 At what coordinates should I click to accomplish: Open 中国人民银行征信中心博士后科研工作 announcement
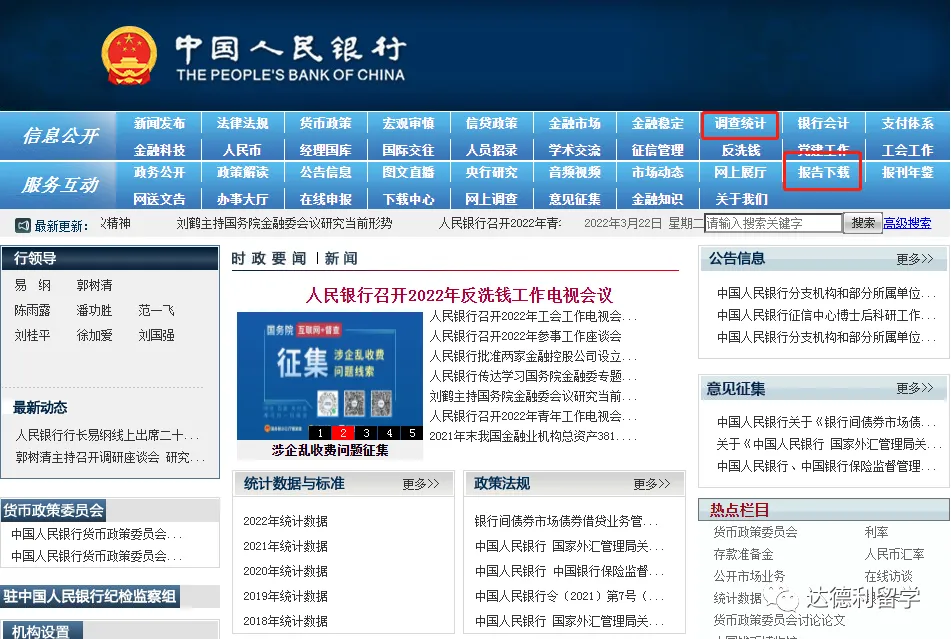[825, 315]
